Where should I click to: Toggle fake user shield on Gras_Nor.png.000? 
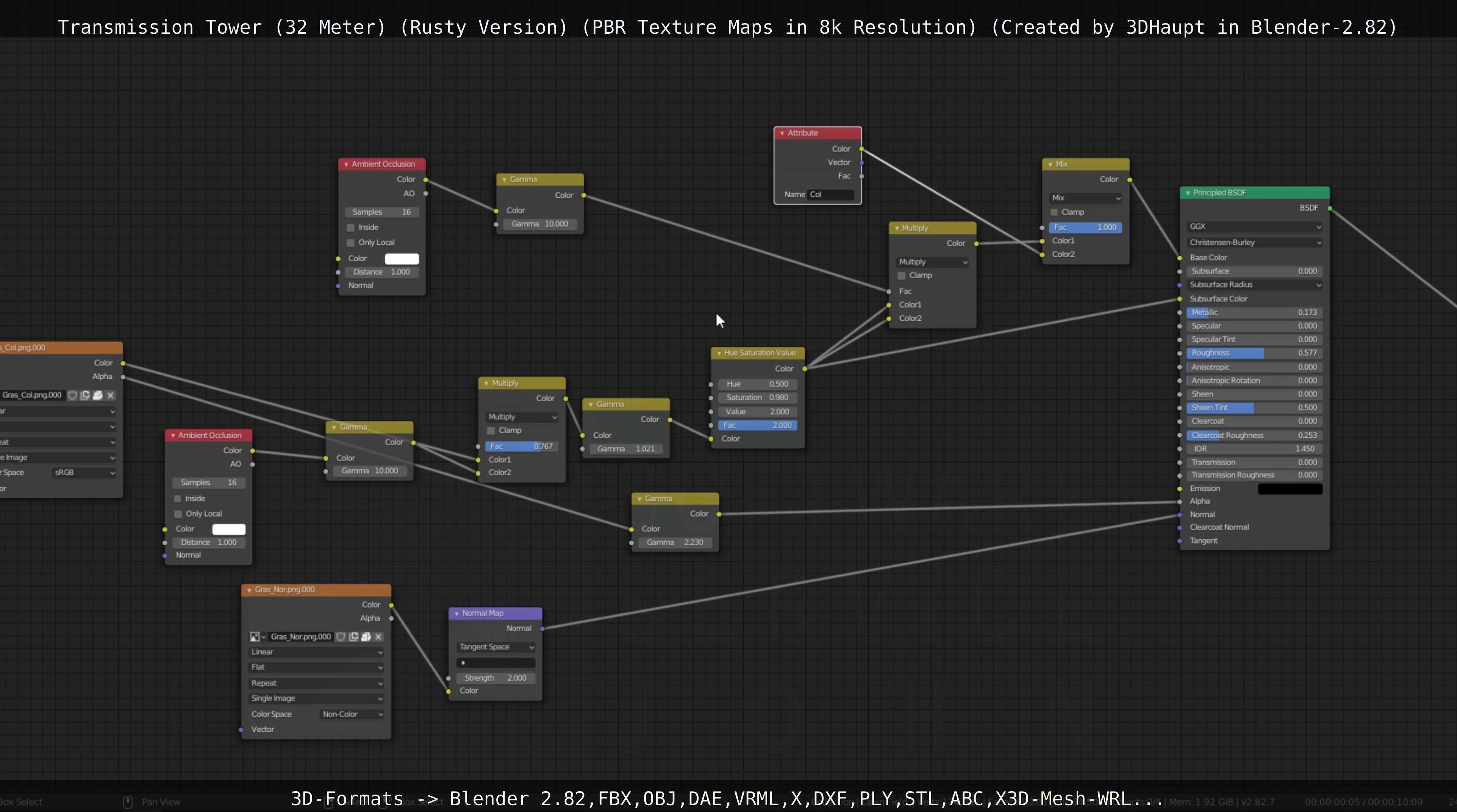(341, 637)
